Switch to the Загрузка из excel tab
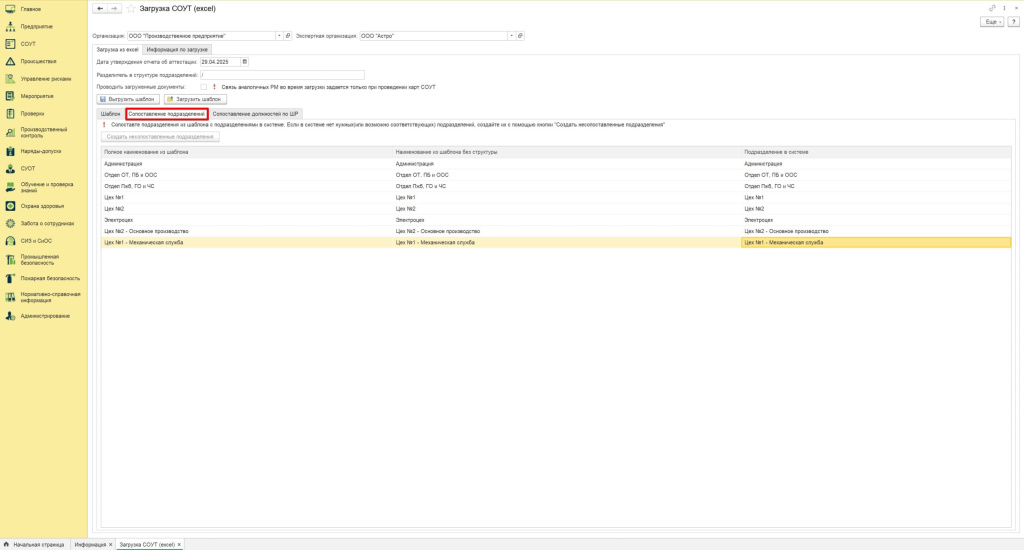The width and height of the screenshot is (1024, 550). pos(118,50)
